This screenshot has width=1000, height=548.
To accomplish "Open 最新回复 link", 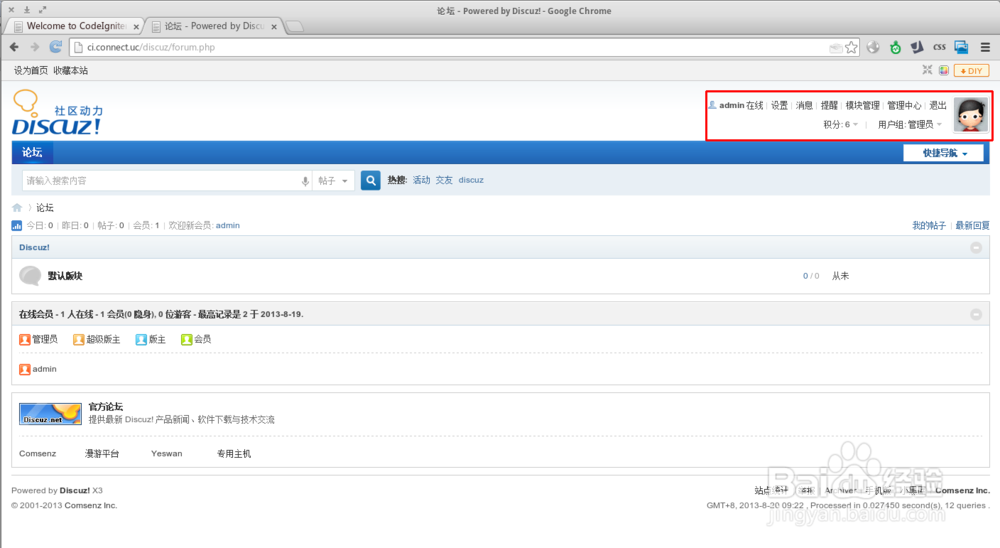I will [x=973, y=225].
